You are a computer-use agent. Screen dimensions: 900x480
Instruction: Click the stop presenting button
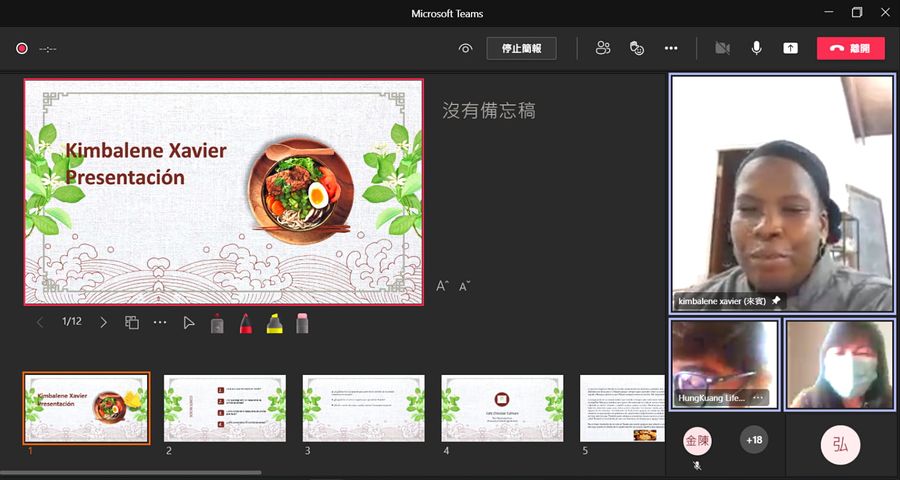521,48
